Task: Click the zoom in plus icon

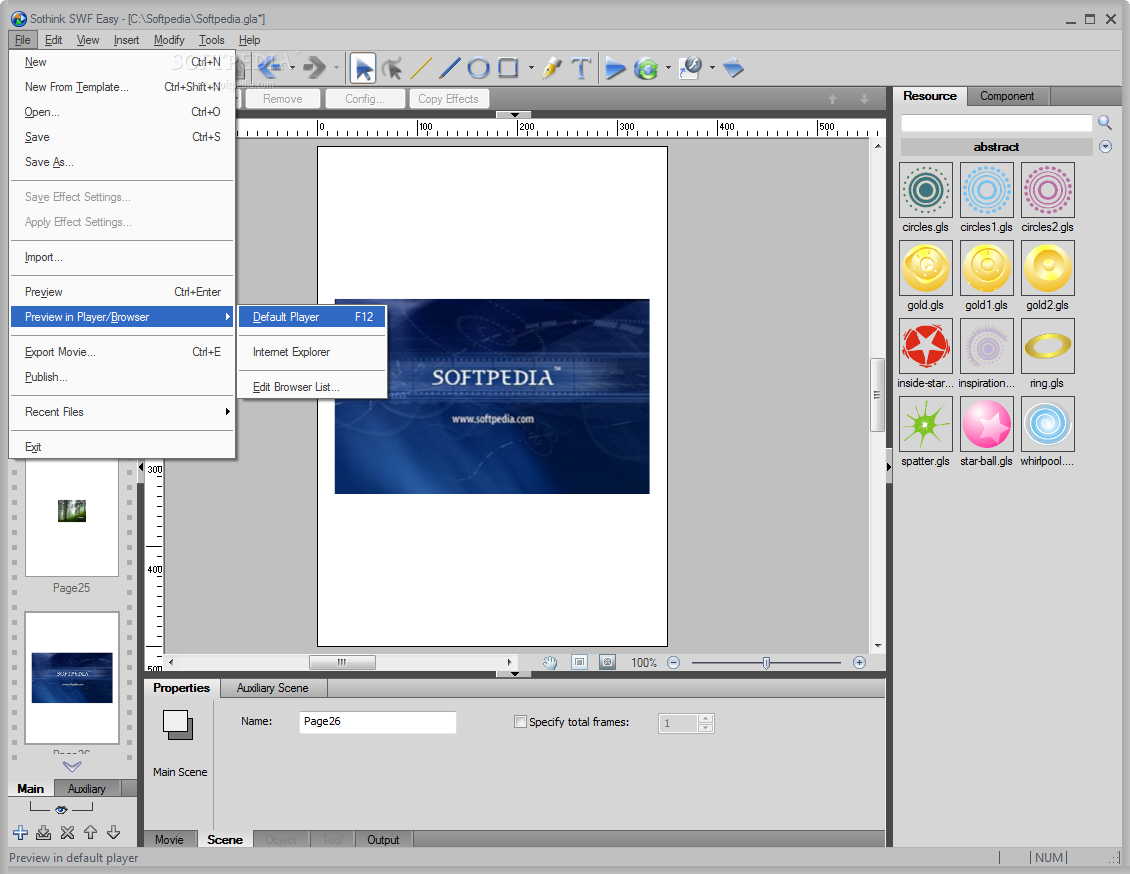Action: pos(859,662)
